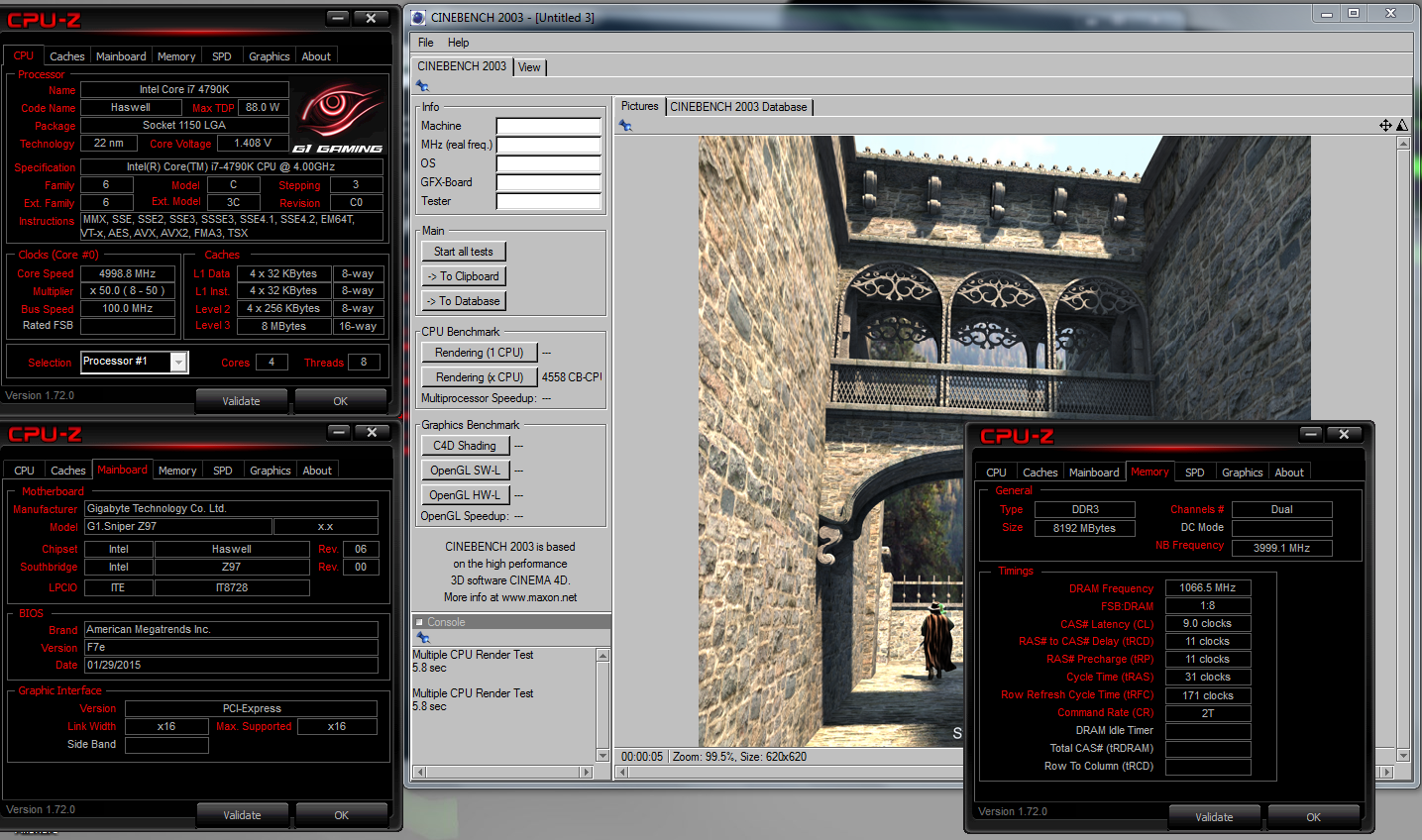Open Caches tab in Memory CPU-Z window

[x=1040, y=472]
